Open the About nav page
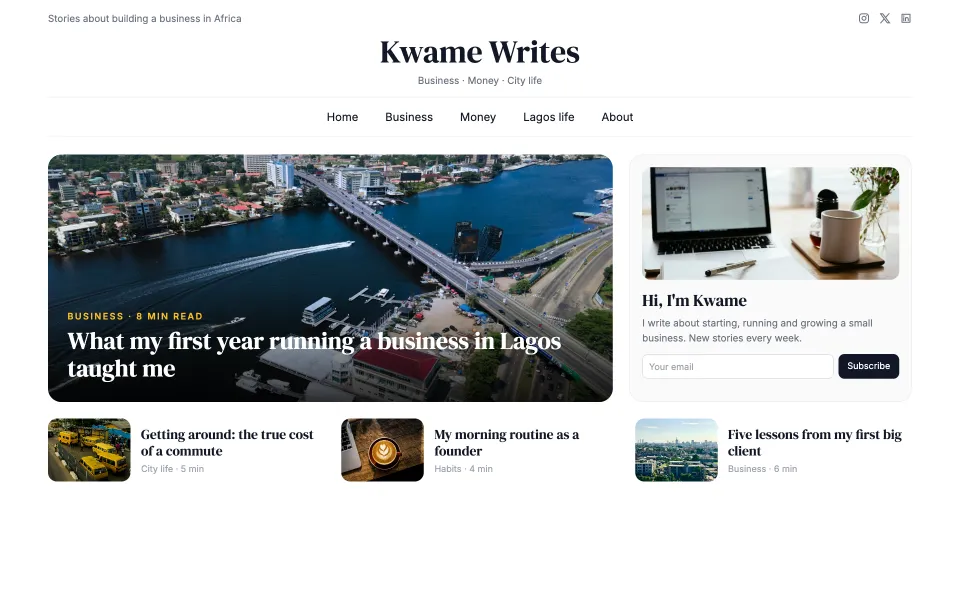 617,117
